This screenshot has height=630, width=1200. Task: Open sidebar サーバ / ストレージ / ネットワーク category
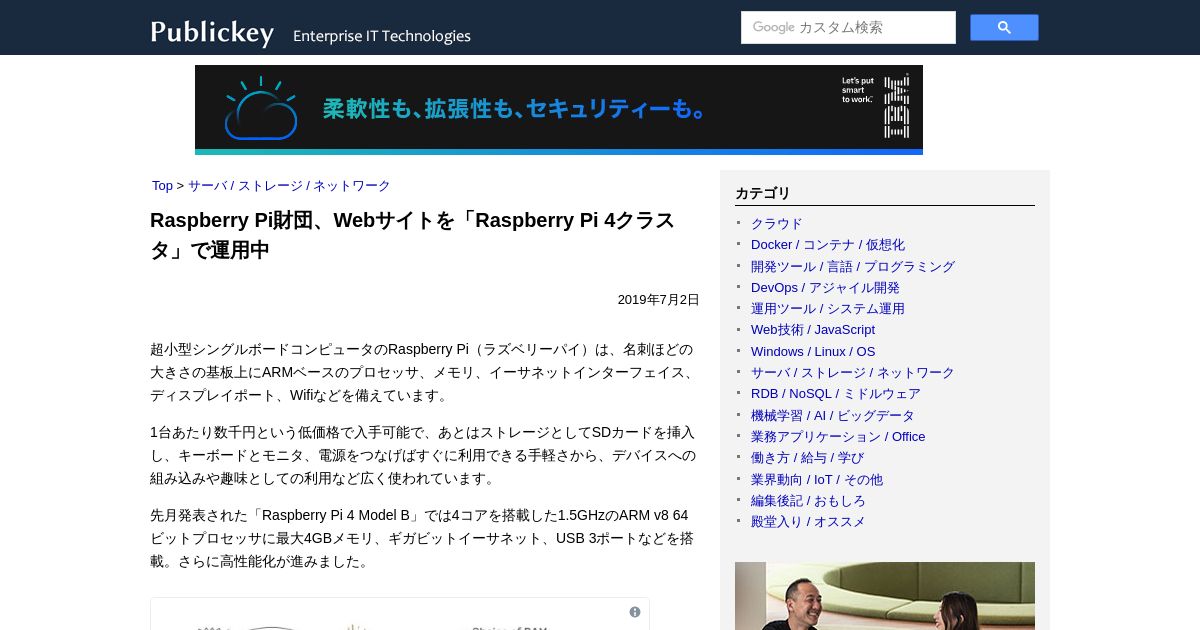(853, 373)
